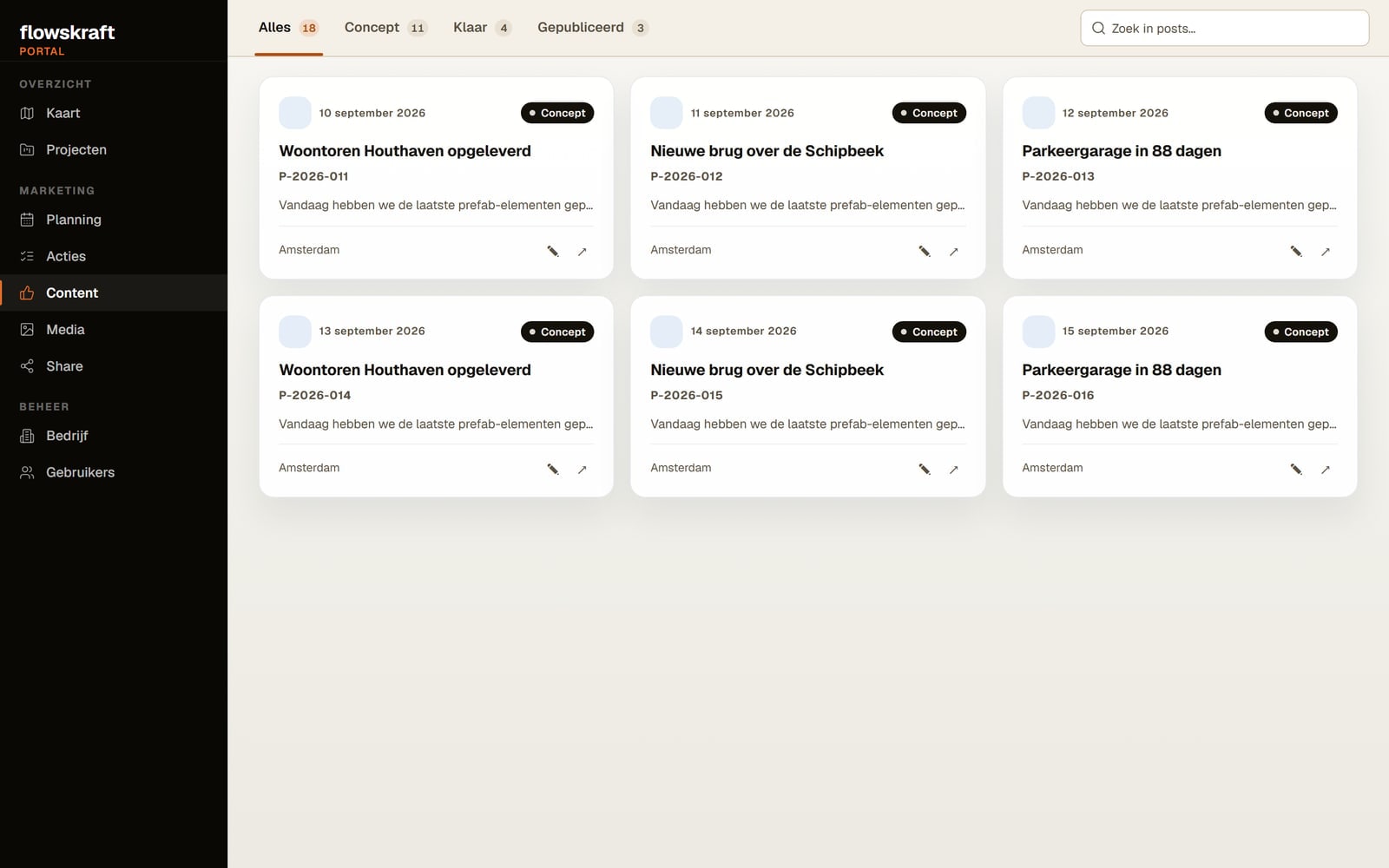
Task: Click the Concept badge on 15 september post
Action: (x=1300, y=332)
